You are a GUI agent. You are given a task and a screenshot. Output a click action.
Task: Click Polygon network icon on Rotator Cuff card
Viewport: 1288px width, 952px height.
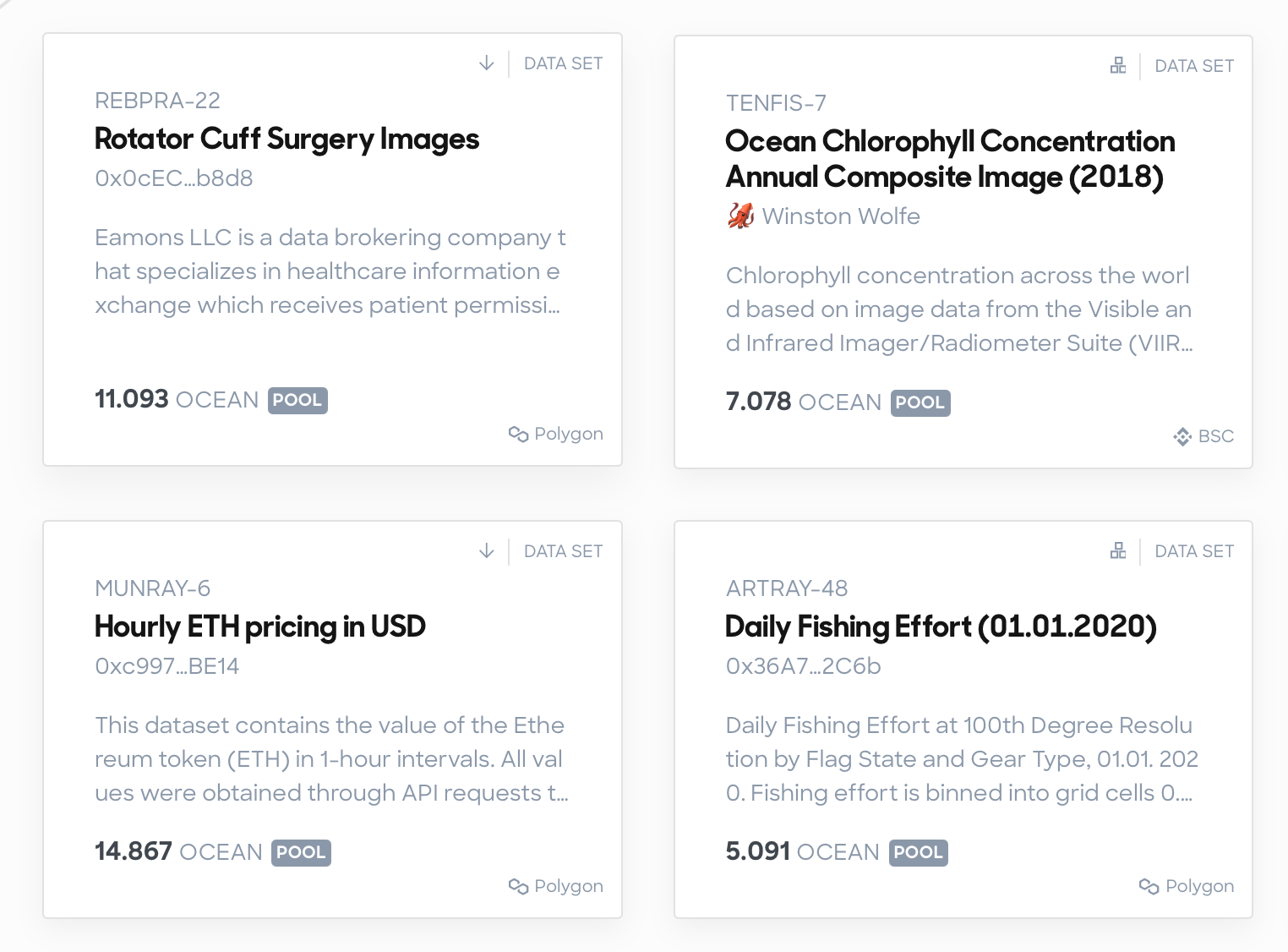point(518,434)
